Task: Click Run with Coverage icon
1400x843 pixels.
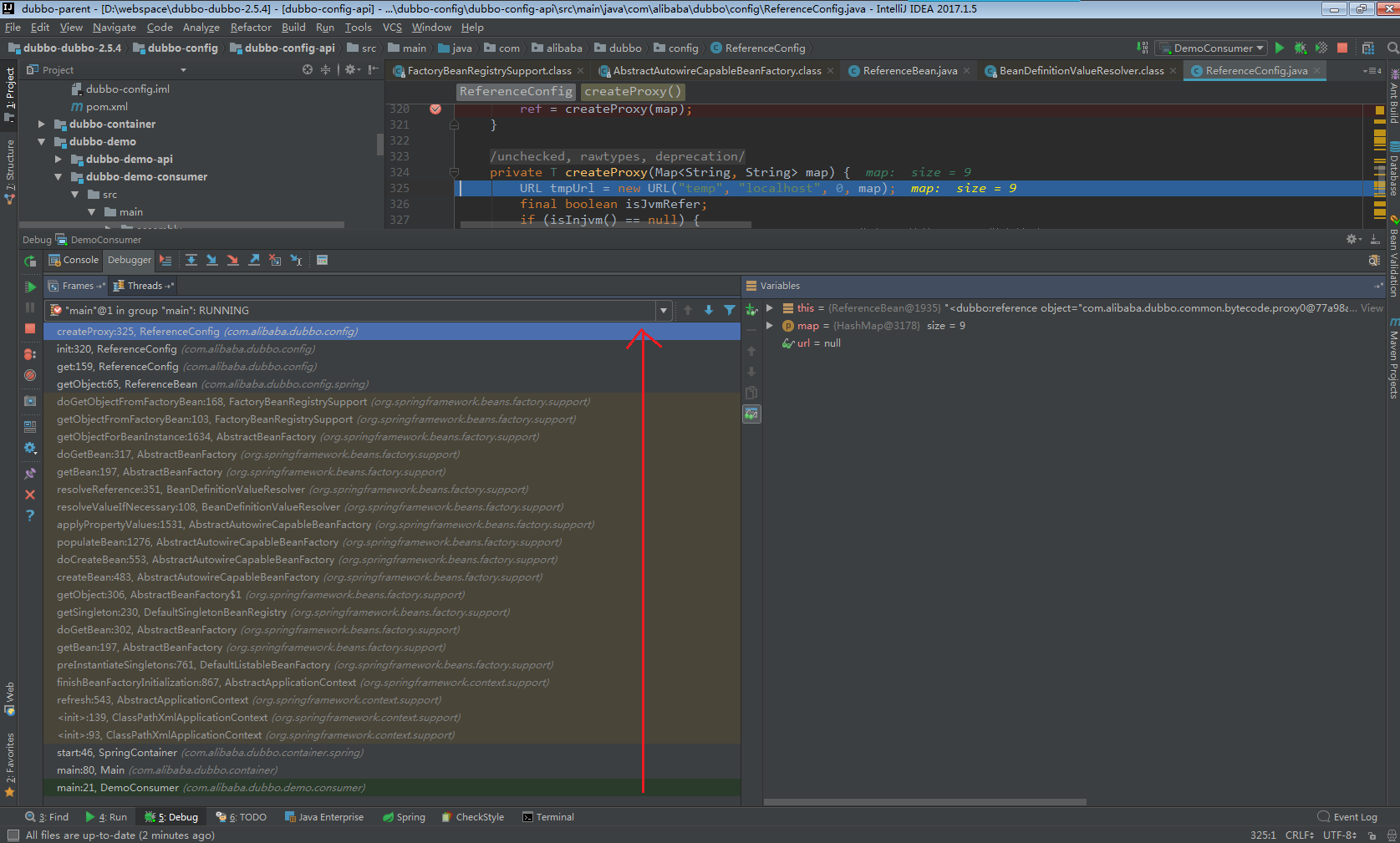Action: 1321,48
